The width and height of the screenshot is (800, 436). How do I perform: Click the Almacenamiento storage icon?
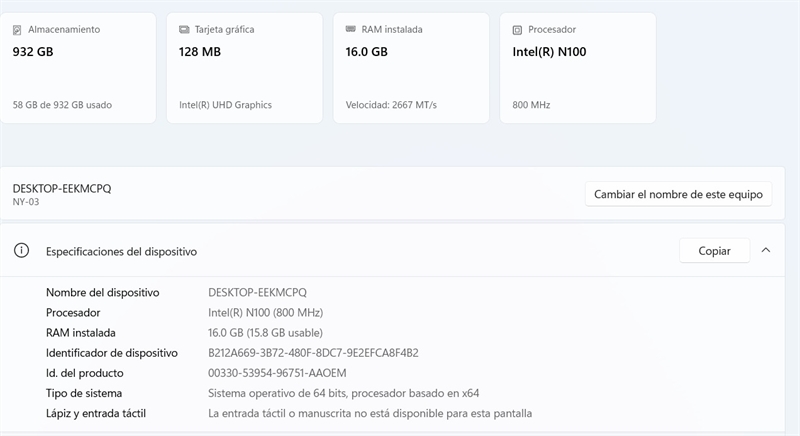pyautogui.click(x=18, y=30)
